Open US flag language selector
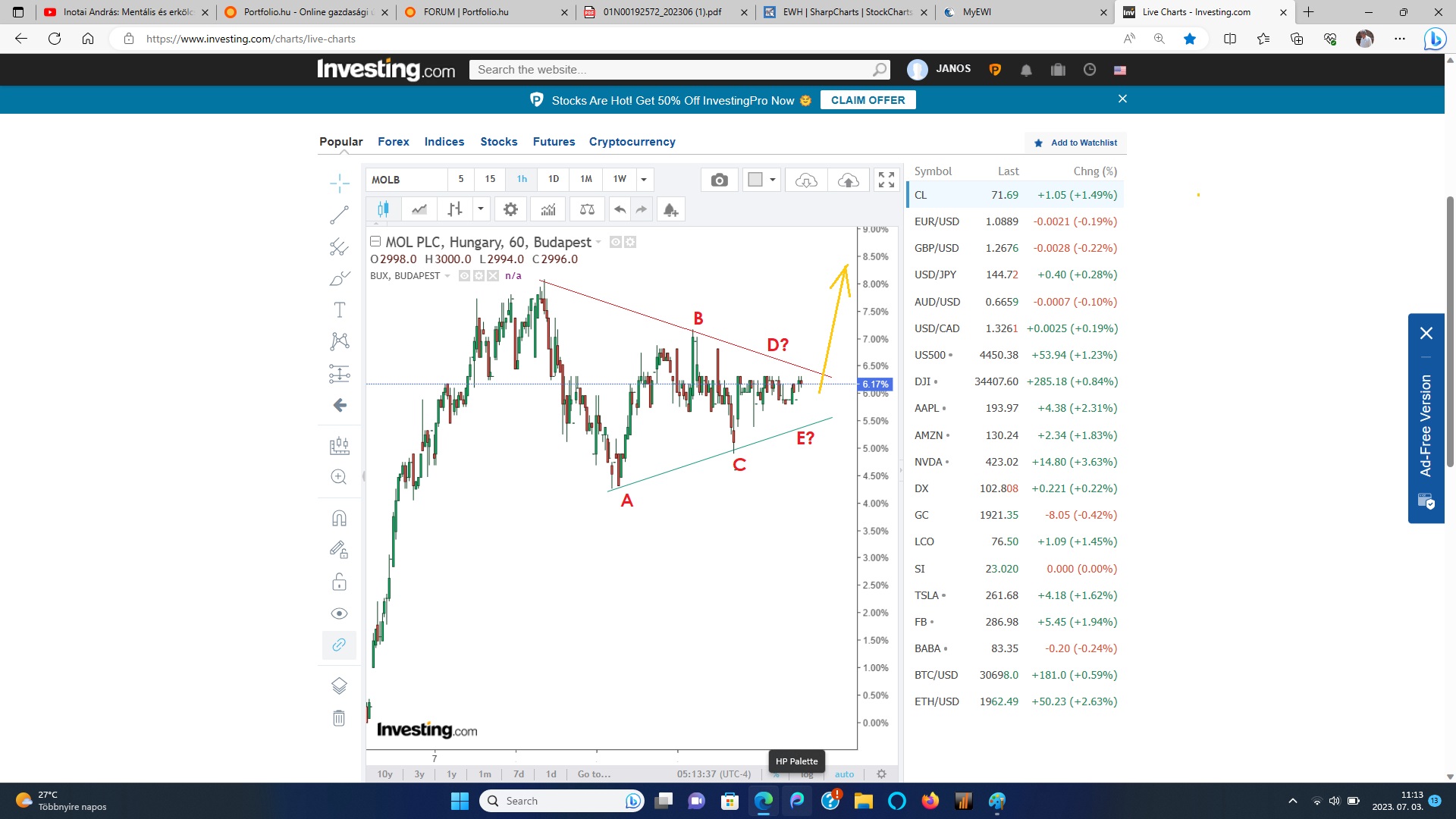This screenshot has width=1456, height=819. (x=1120, y=70)
